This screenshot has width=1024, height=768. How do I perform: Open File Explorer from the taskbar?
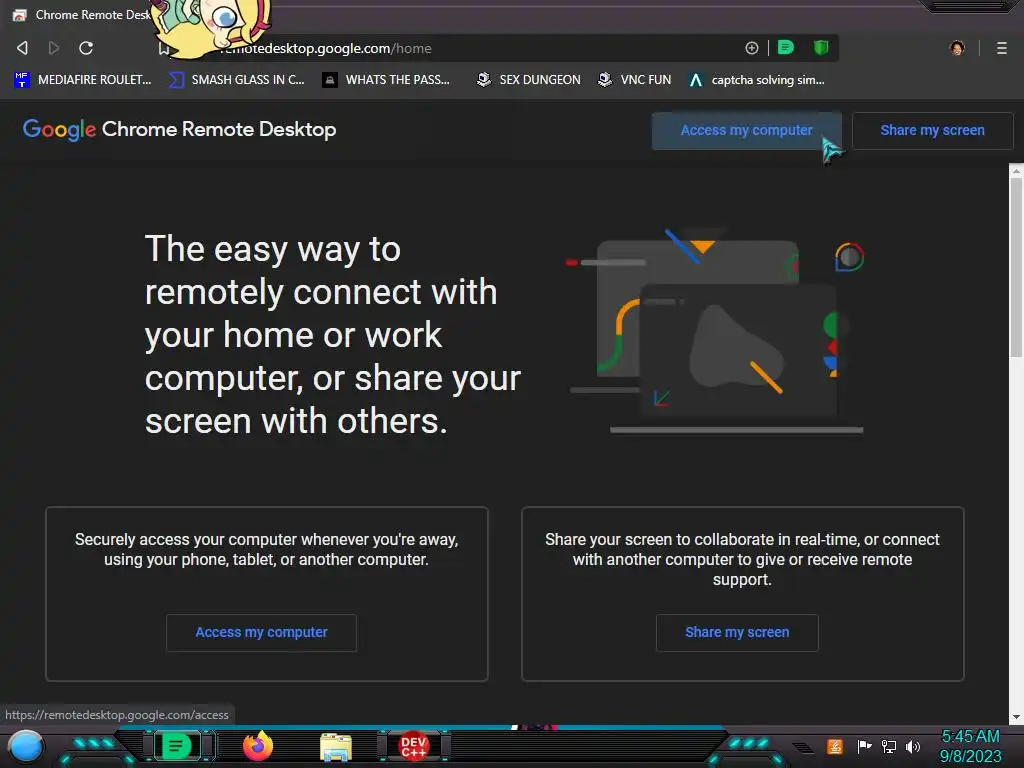point(336,747)
